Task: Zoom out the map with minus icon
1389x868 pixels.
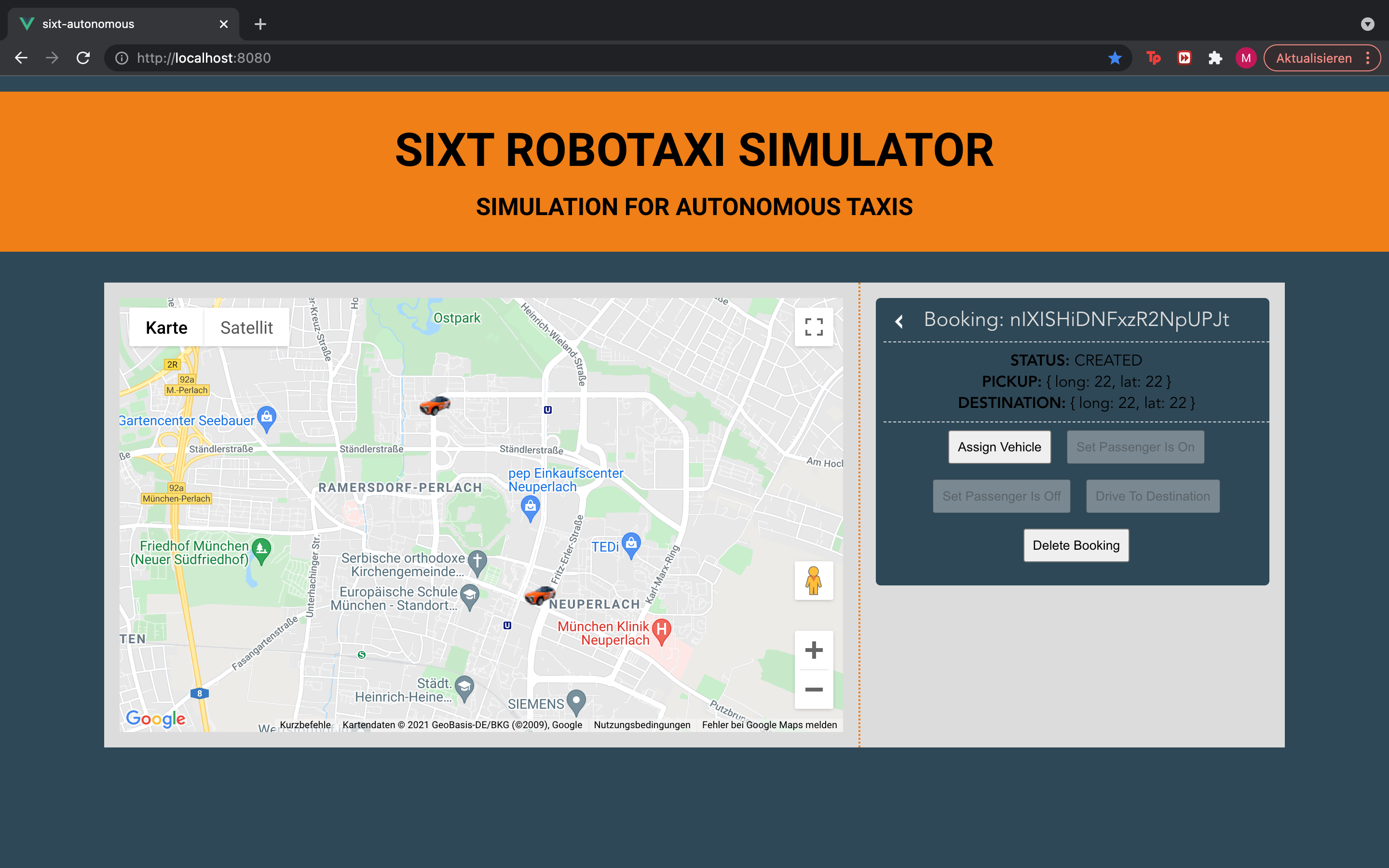Action: [813, 690]
